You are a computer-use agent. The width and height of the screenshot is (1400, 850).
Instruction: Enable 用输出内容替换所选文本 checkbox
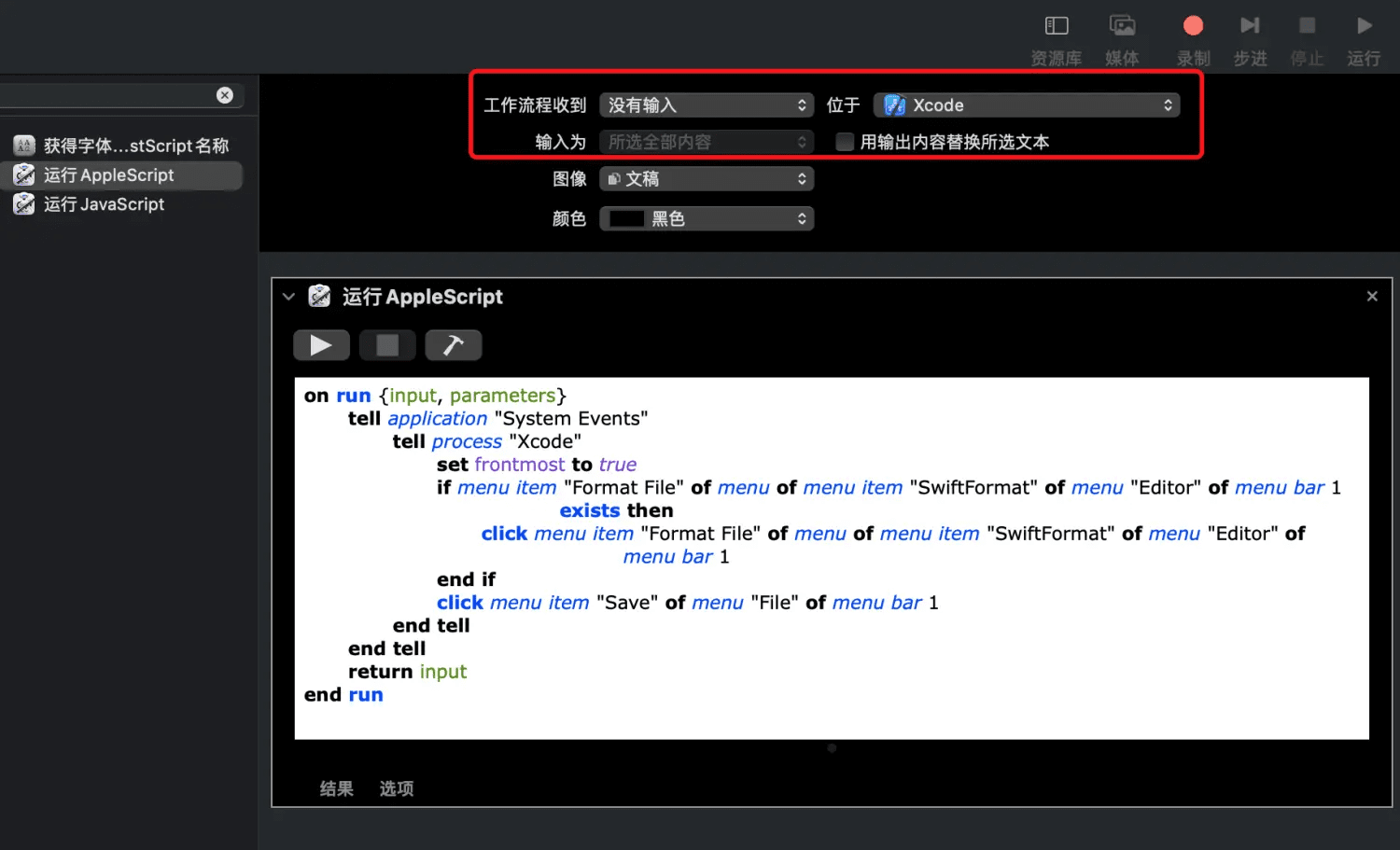tap(845, 141)
